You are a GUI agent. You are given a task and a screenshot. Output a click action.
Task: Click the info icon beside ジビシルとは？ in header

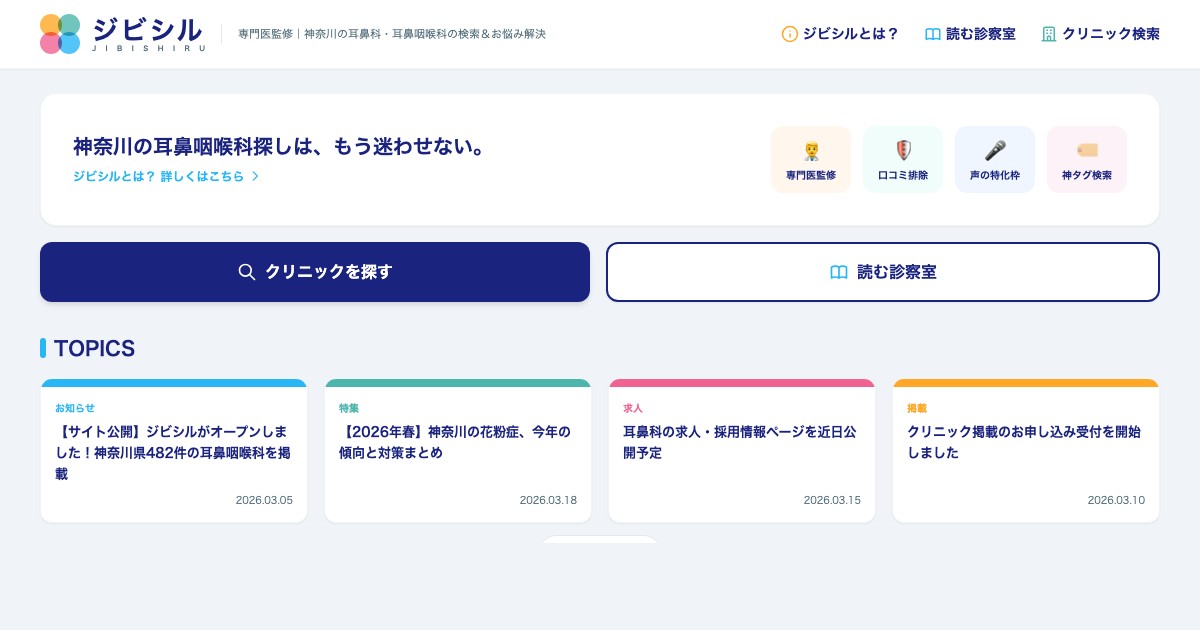click(790, 34)
